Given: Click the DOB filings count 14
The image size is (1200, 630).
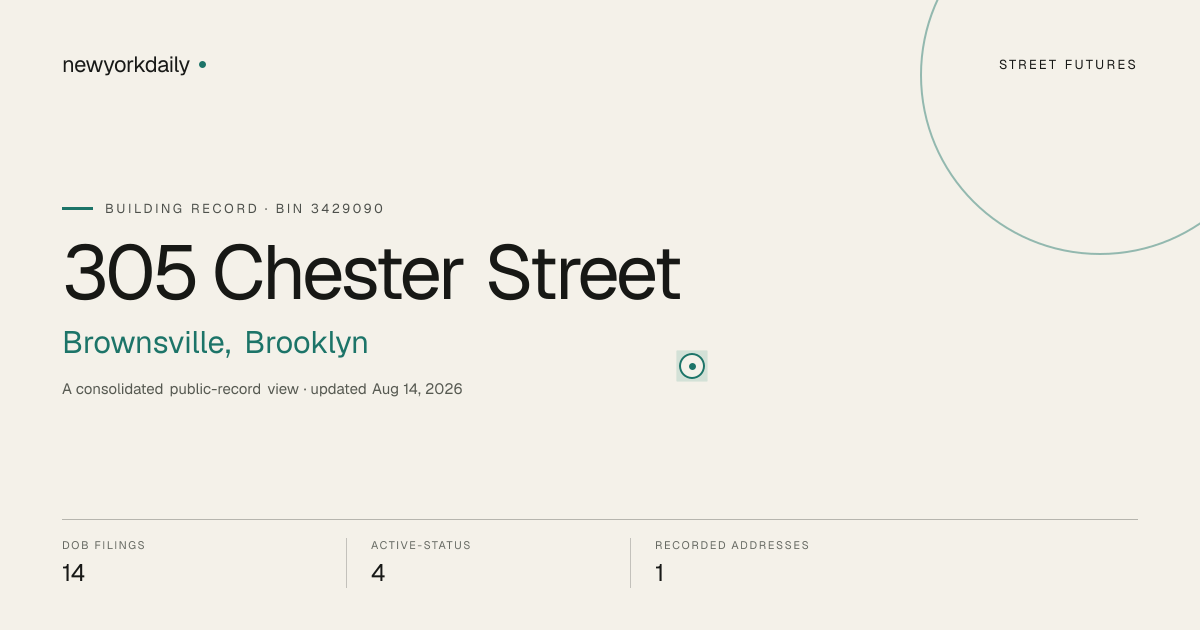Looking at the screenshot, I should pos(73,573).
